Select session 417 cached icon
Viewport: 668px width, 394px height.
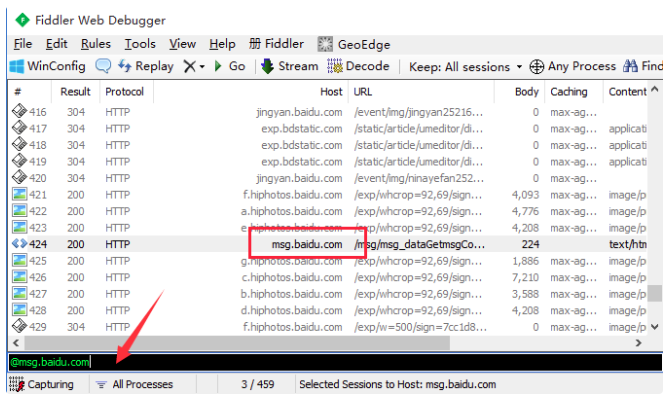click(x=19, y=128)
